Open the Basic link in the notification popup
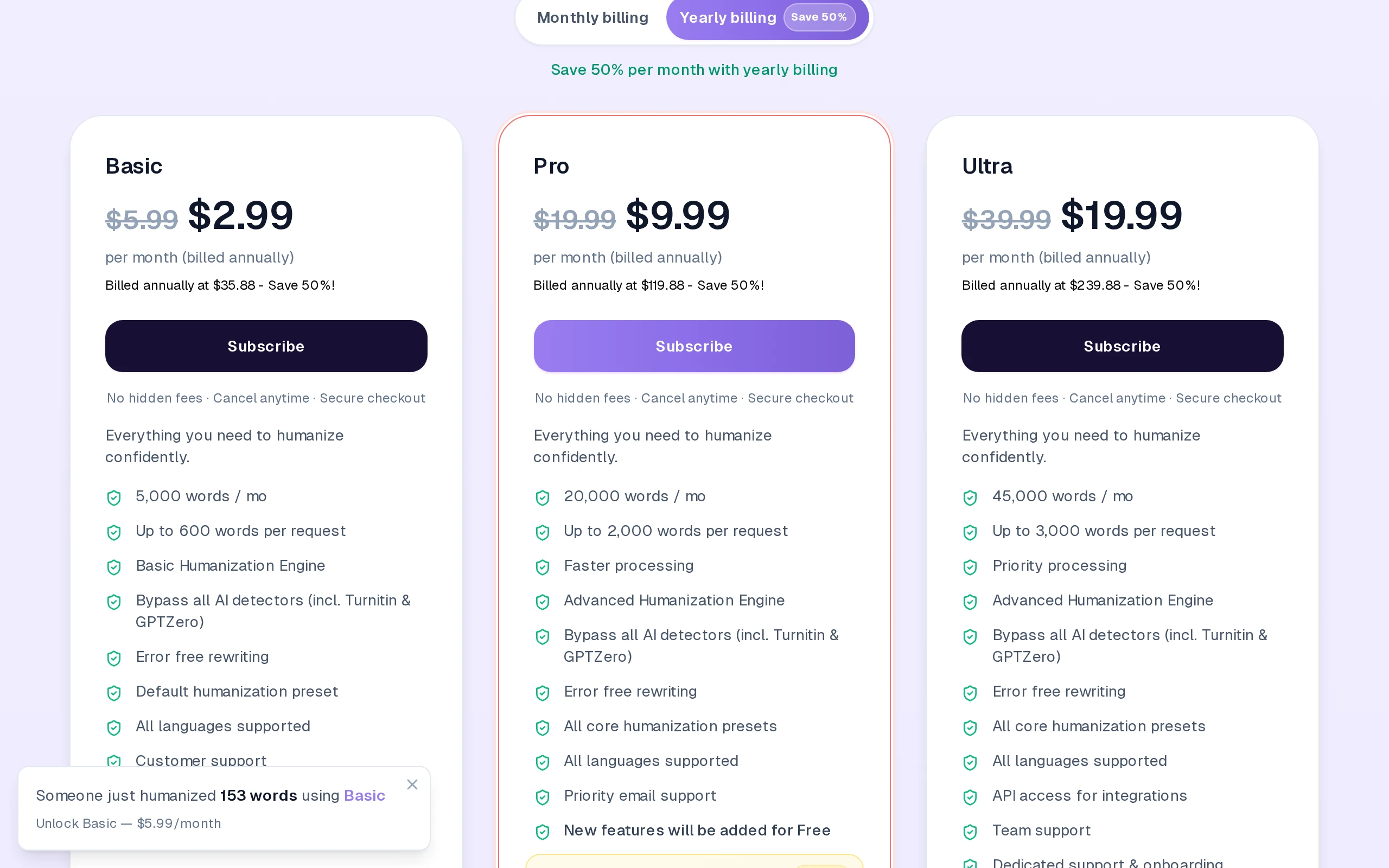Screen dimensions: 1389x868 pyautogui.click(x=365, y=796)
